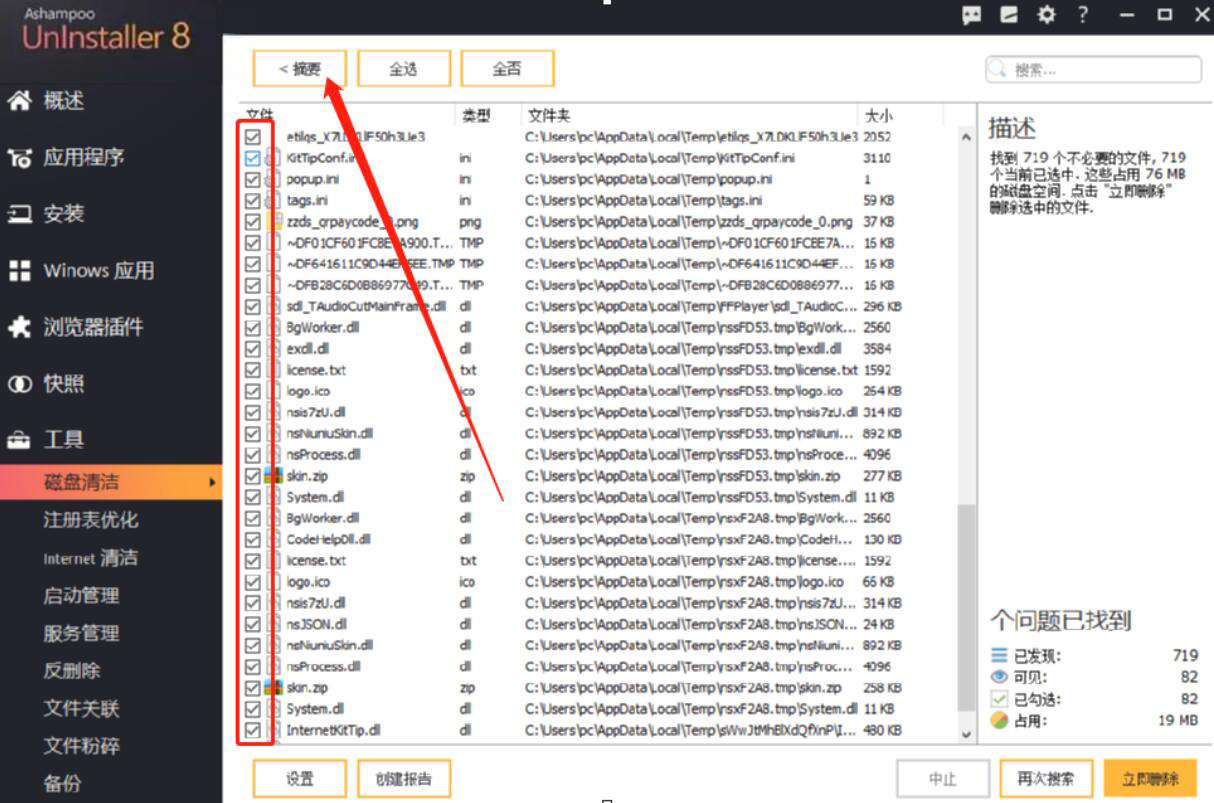Click the InternetKitTip.dll file name
Image resolution: width=1214 pixels, height=803 pixels.
(333, 730)
